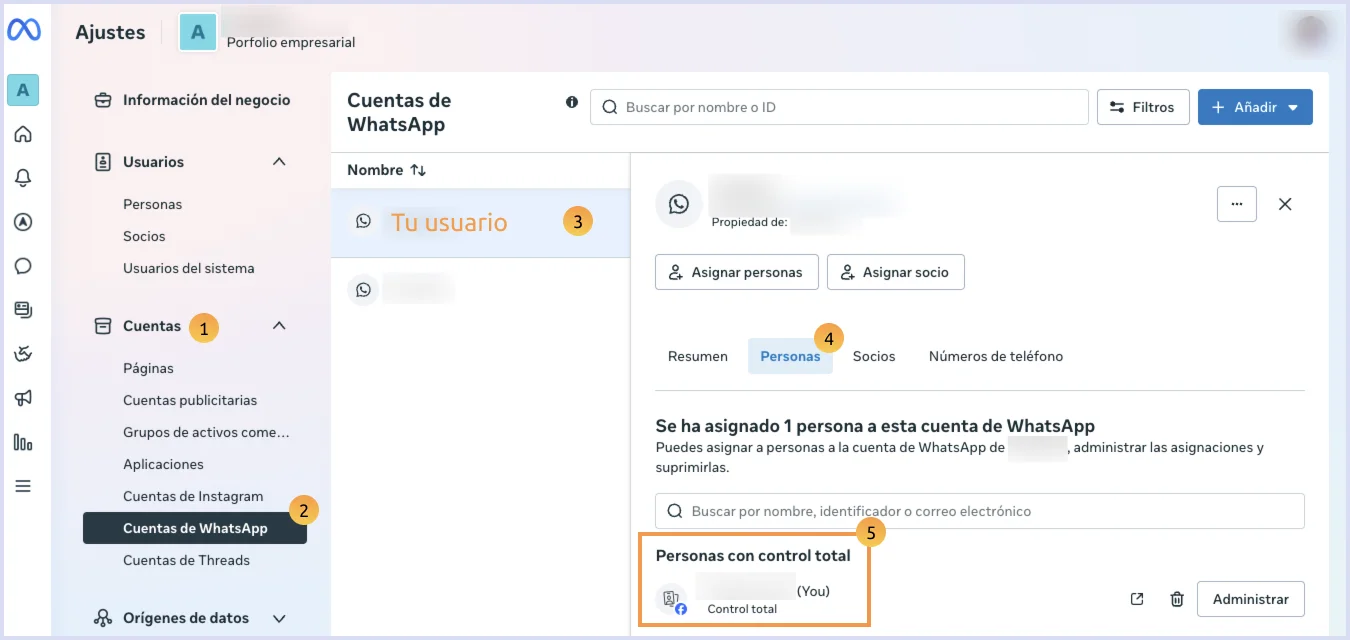
Task: Open Socios in sidebar
Action: point(144,236)
